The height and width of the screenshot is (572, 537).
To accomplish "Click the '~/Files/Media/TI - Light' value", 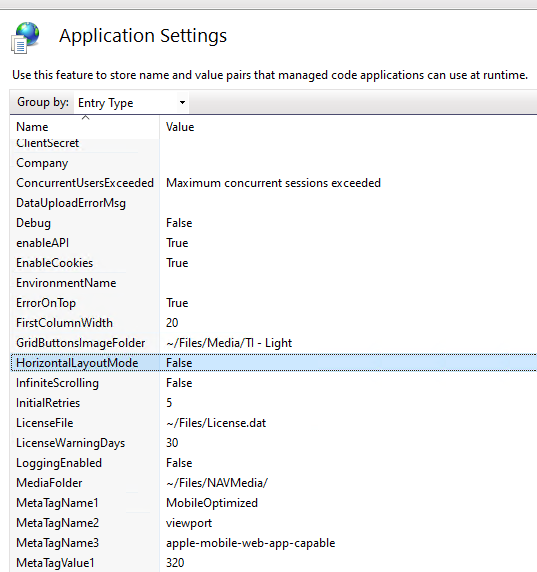I will [229, 343].
